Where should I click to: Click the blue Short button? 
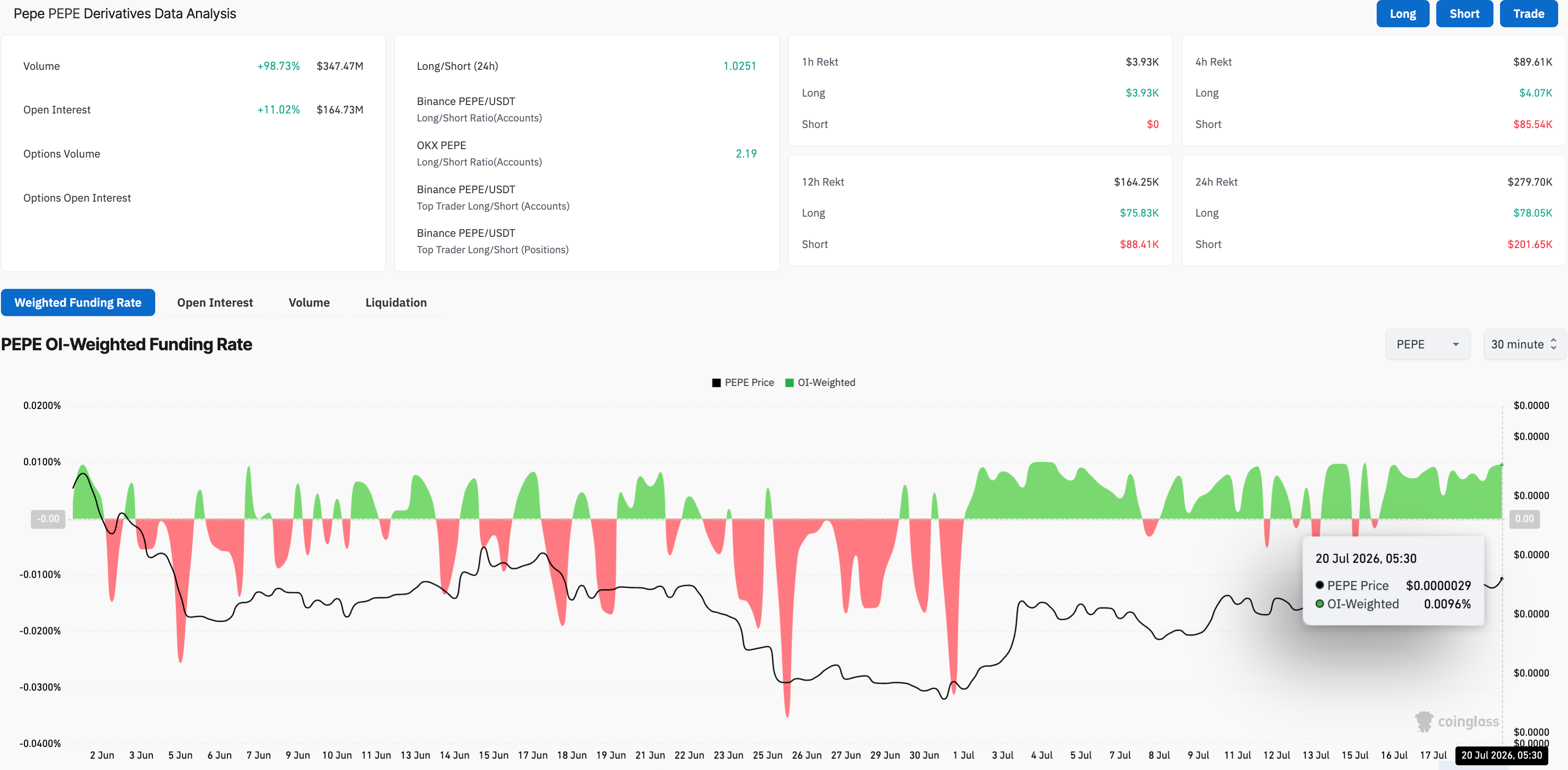tap(1464, 14)
